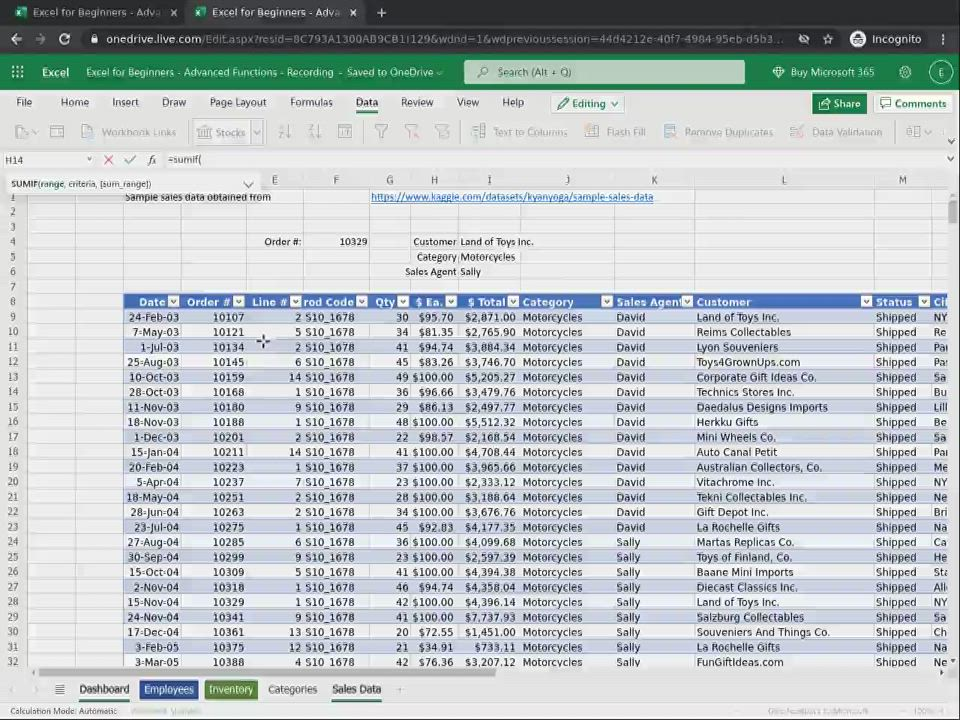Image resolution: width=960 pixels, height=720 pixels.
Task: Open the browser three-dot menu
Action: (x=943, y=39)
